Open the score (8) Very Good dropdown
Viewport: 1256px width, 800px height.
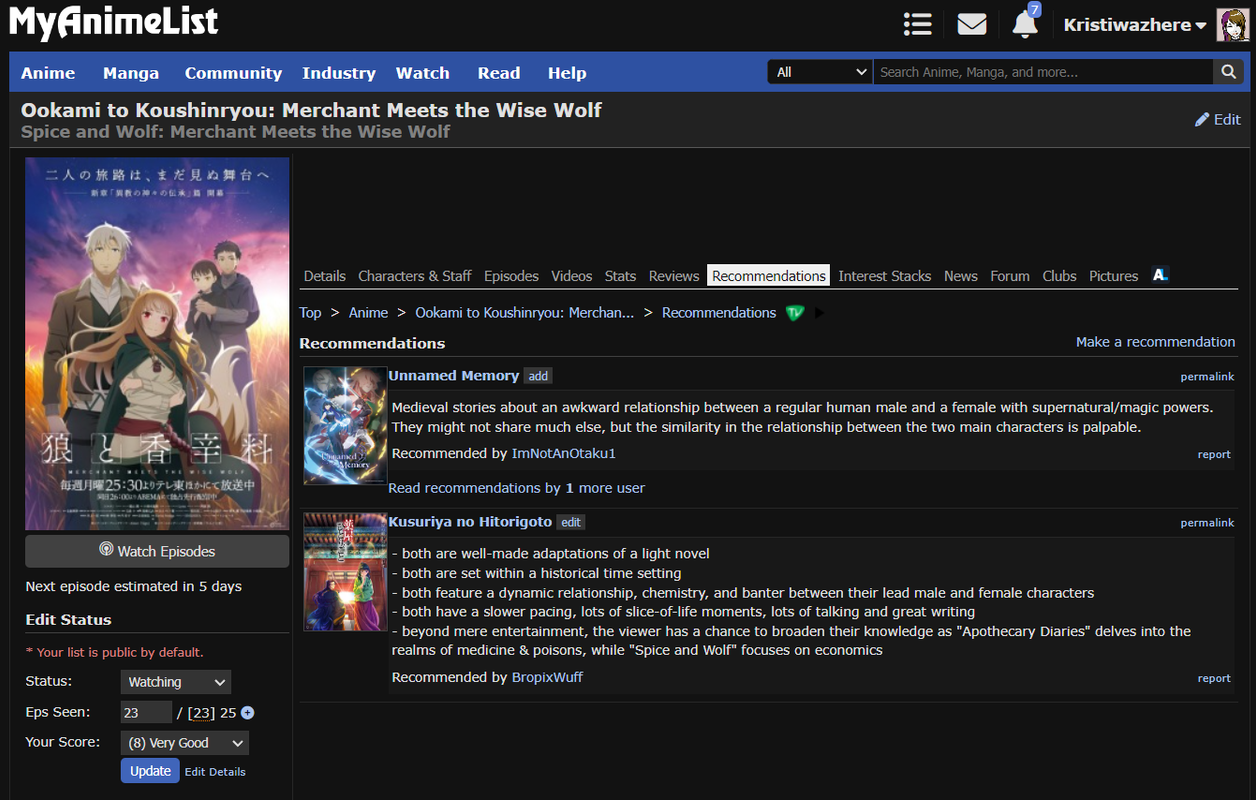[185, 743]
